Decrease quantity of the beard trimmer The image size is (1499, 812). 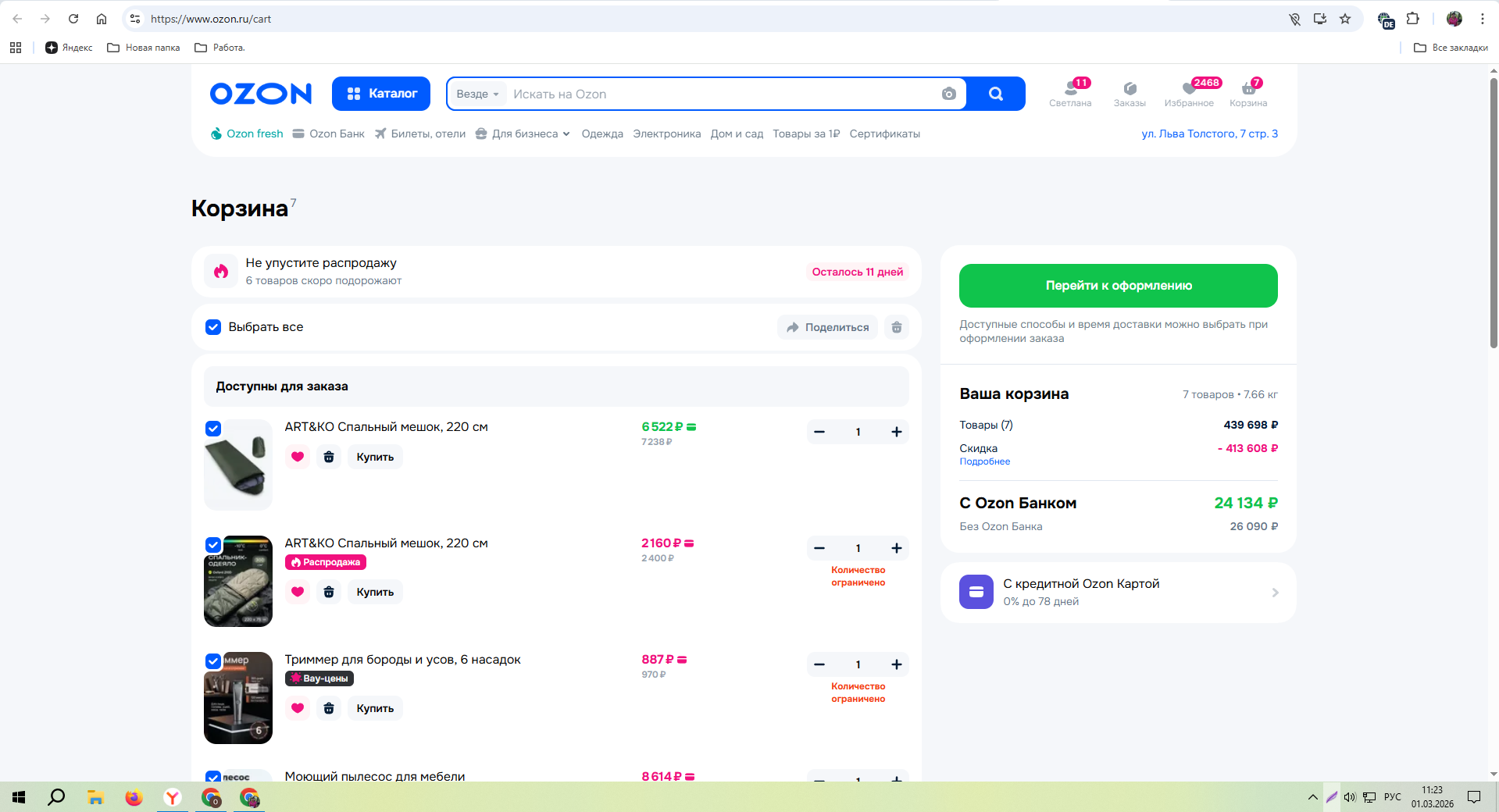[819, 664]
